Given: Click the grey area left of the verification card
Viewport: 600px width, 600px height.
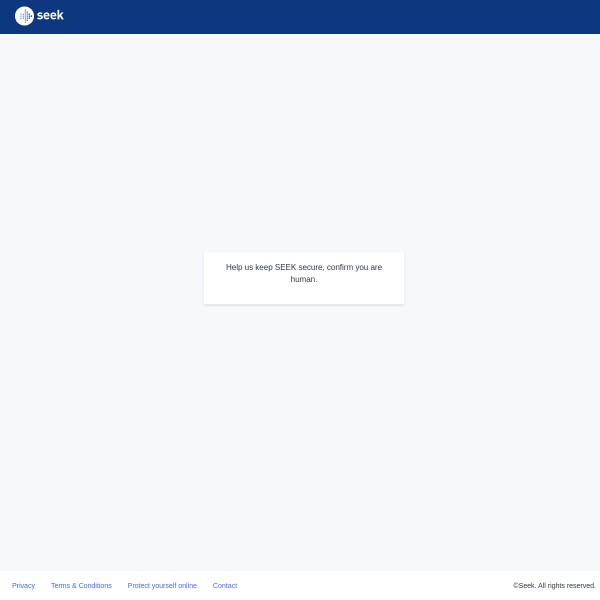Looking at the screenshot, I should 100,278.
